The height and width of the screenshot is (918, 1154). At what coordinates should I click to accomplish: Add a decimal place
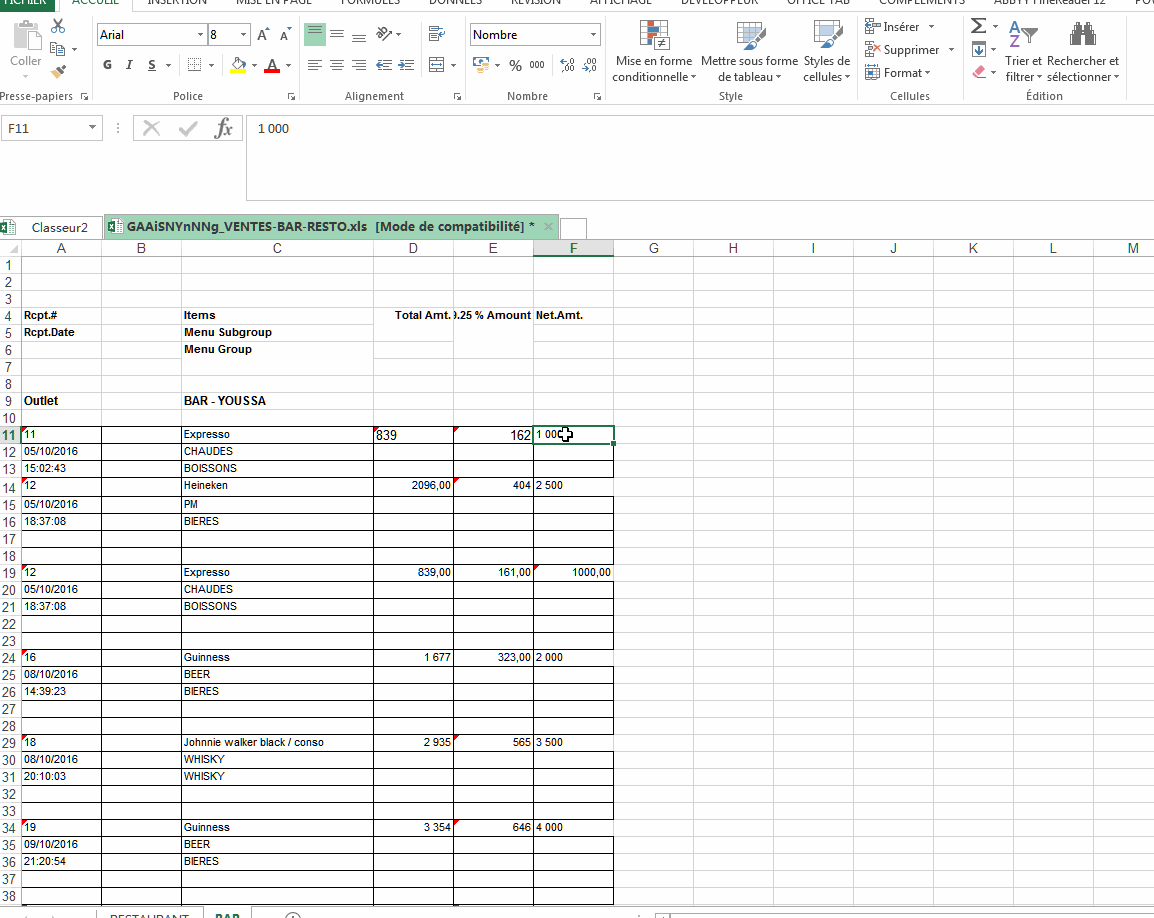pos(567,66)
